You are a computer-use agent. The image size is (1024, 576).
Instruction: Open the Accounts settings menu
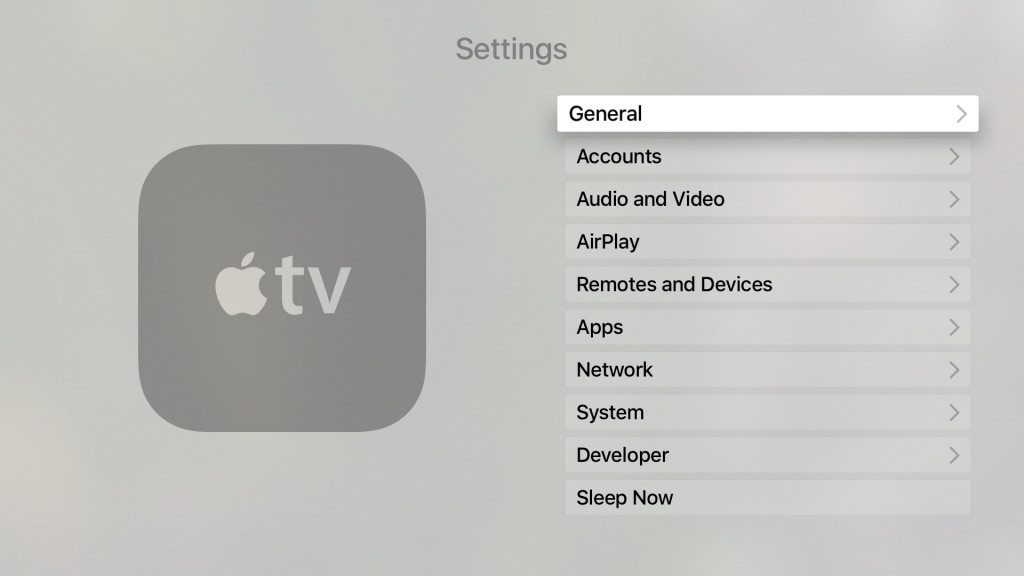pyautogui.click(x=767, y=157)
